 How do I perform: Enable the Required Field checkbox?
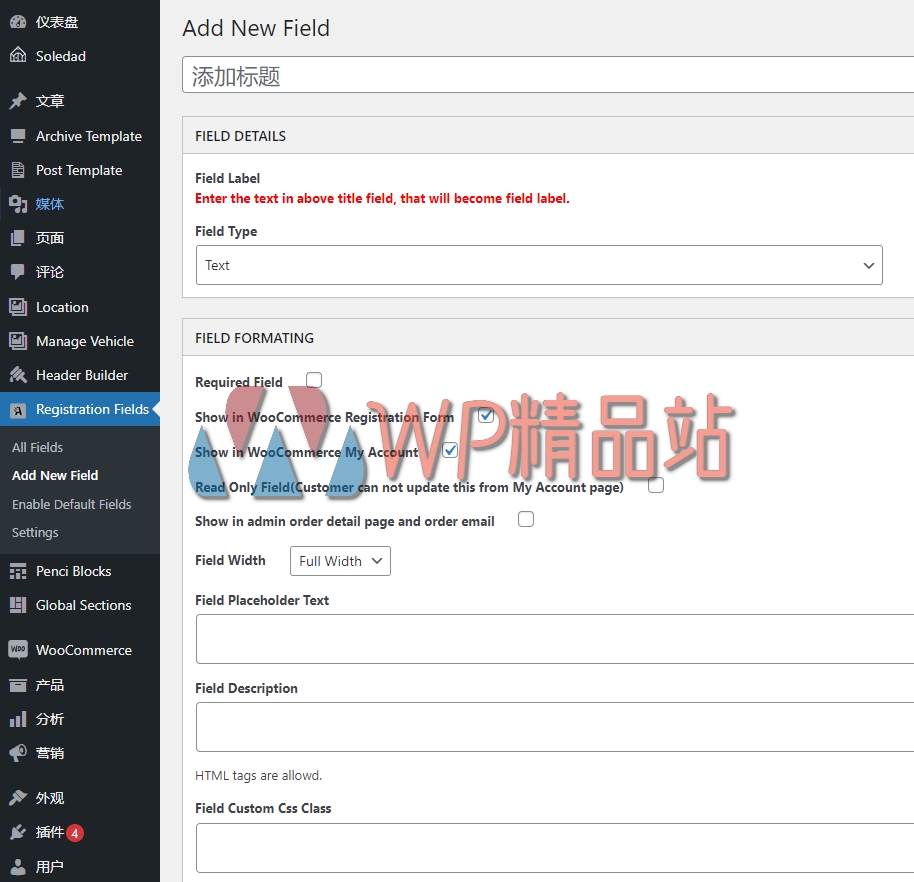click(x=313, y=380)
